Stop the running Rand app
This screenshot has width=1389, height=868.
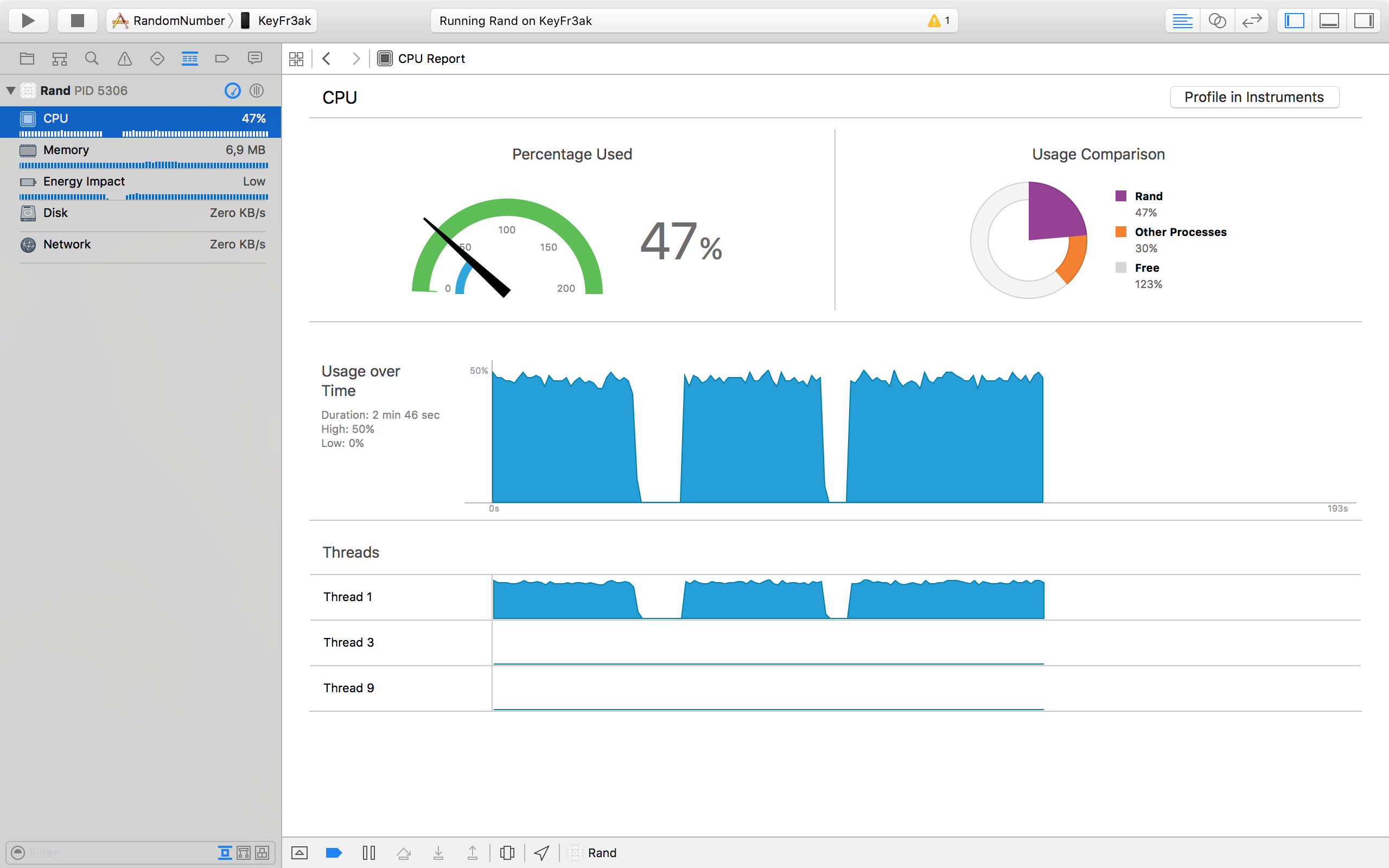(x=77, y=21)
